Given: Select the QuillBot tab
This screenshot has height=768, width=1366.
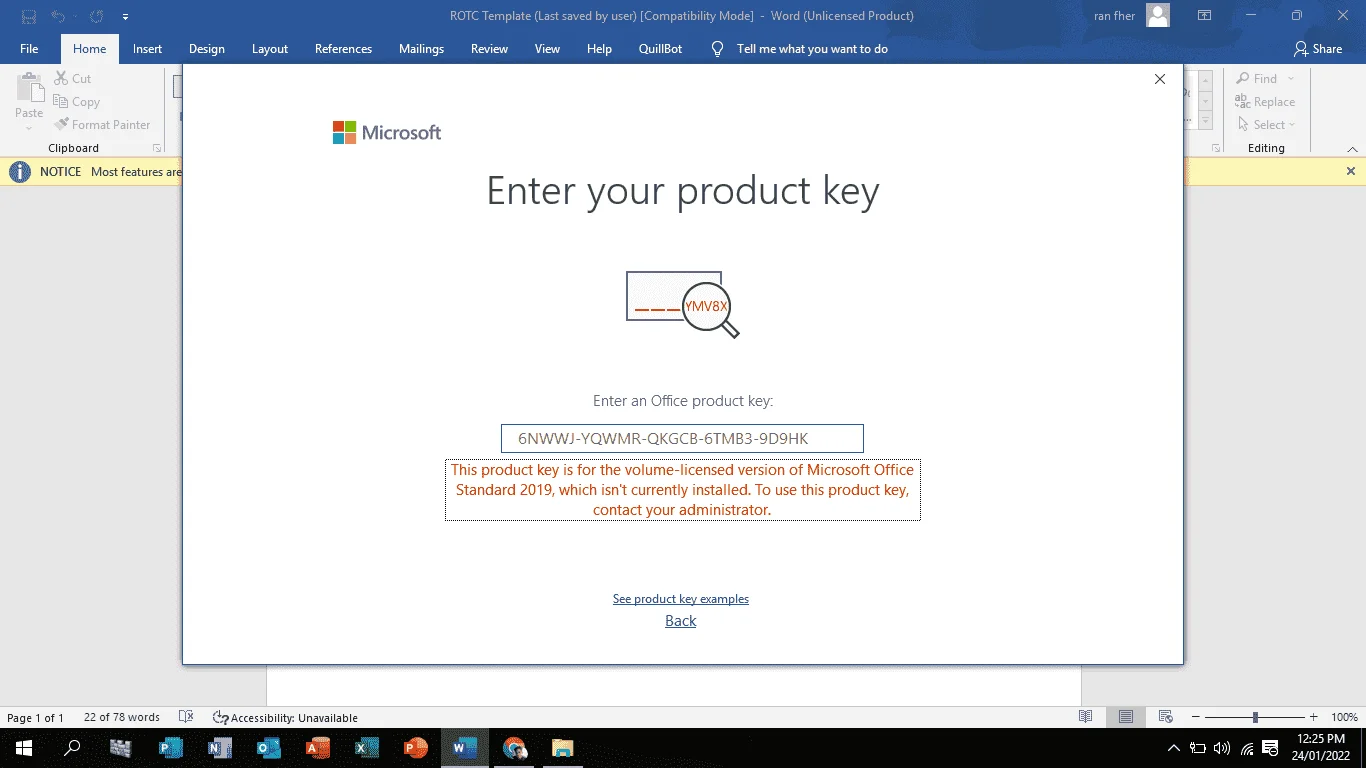Looking at the screenshot, I should tap(660, 49).
